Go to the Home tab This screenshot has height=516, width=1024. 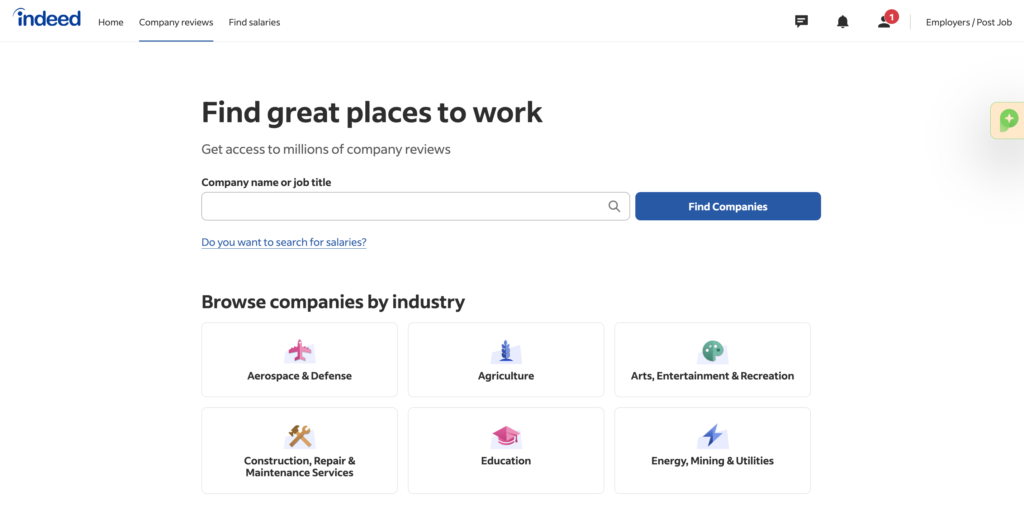pos(110,22)
